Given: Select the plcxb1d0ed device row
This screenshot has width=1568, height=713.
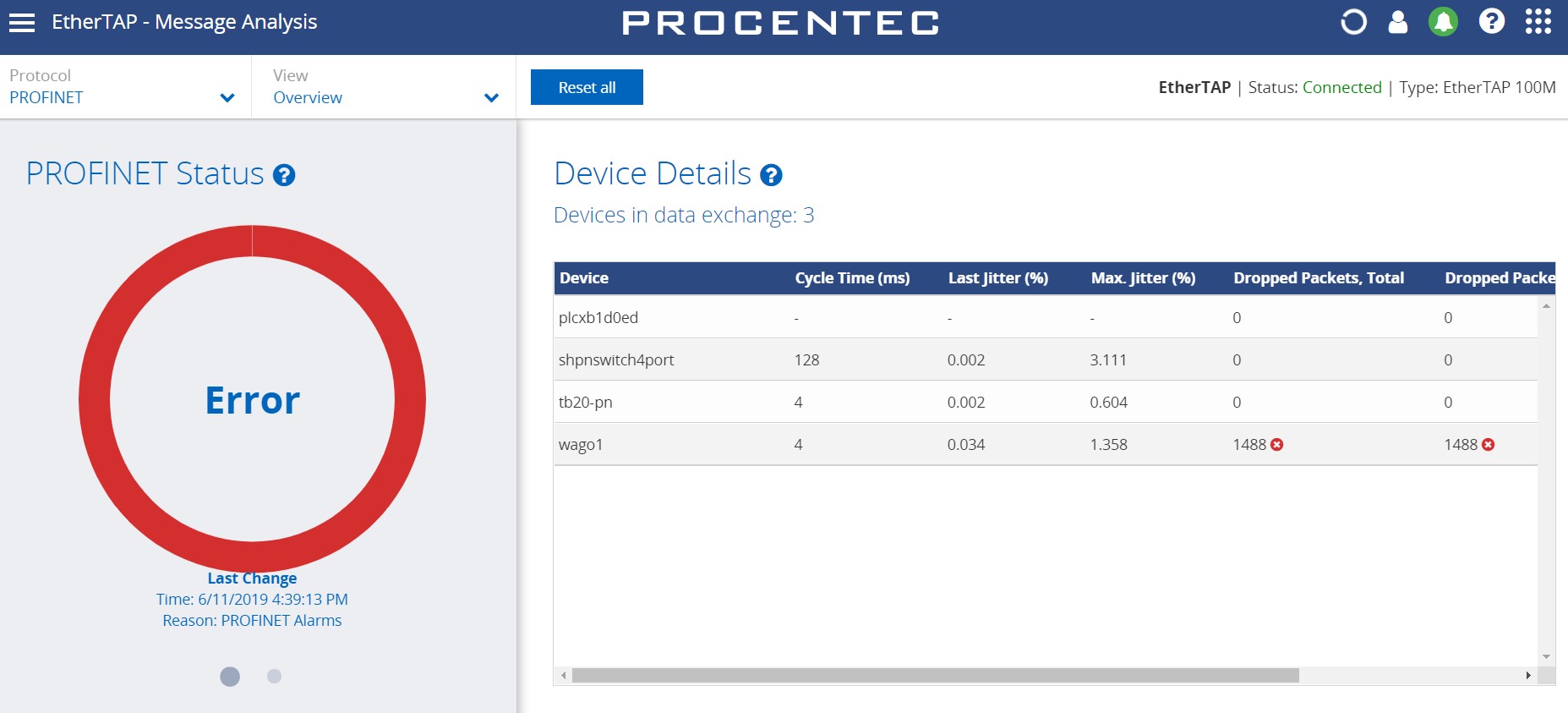Looking at the screenshot, I should pyautogui.click(x=1046, y=317).
